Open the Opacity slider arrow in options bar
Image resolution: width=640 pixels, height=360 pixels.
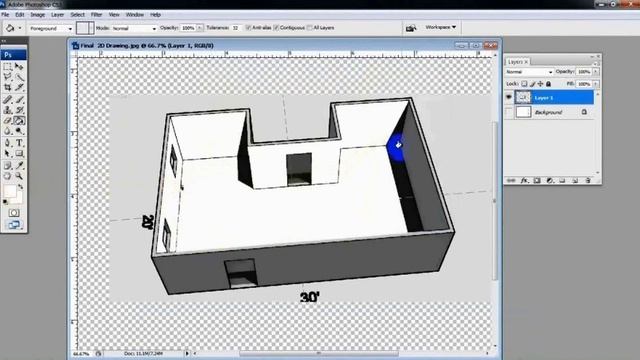coord(200,28)
